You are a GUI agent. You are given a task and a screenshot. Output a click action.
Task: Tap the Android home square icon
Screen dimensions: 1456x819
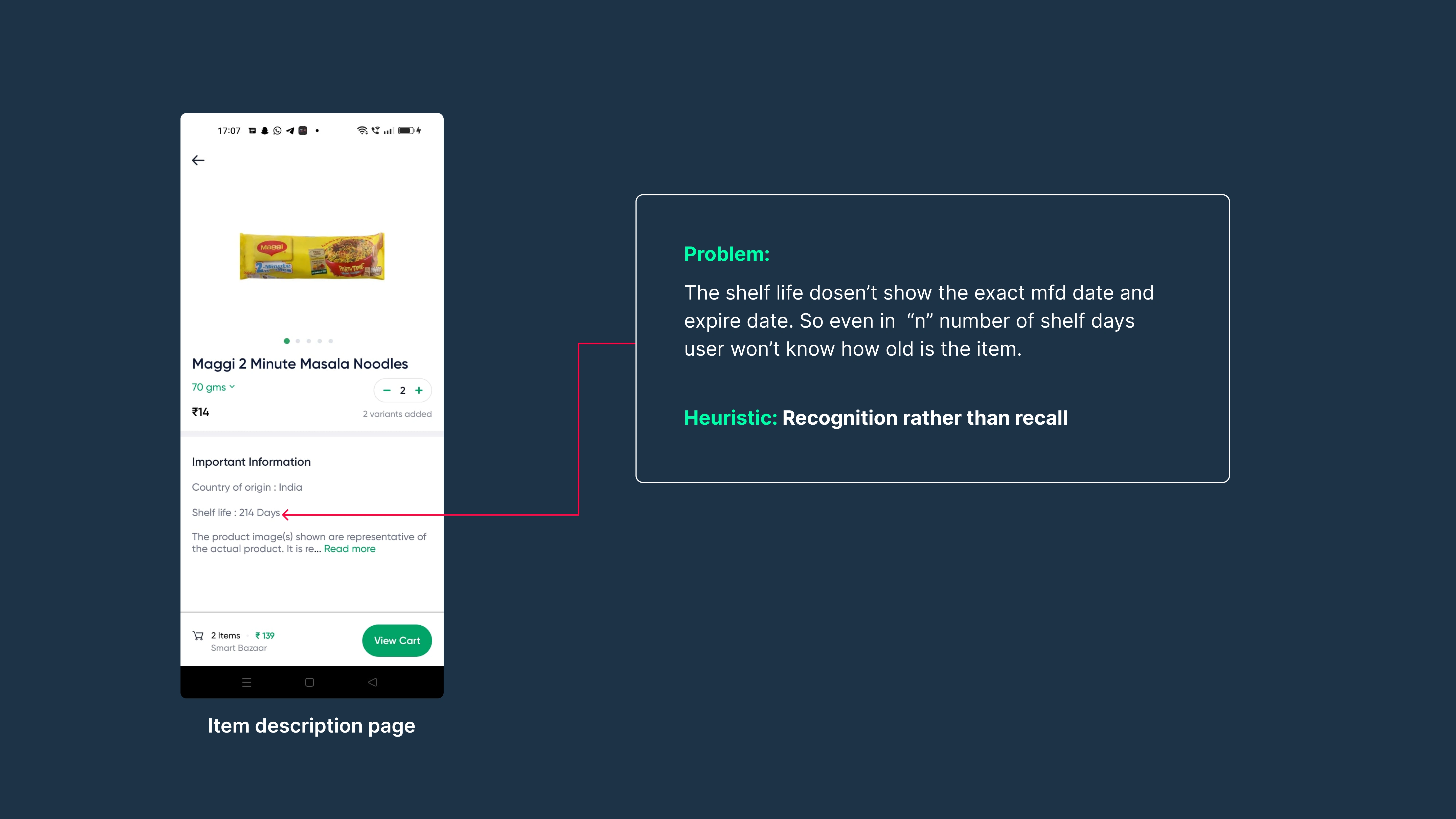[309, 682]
